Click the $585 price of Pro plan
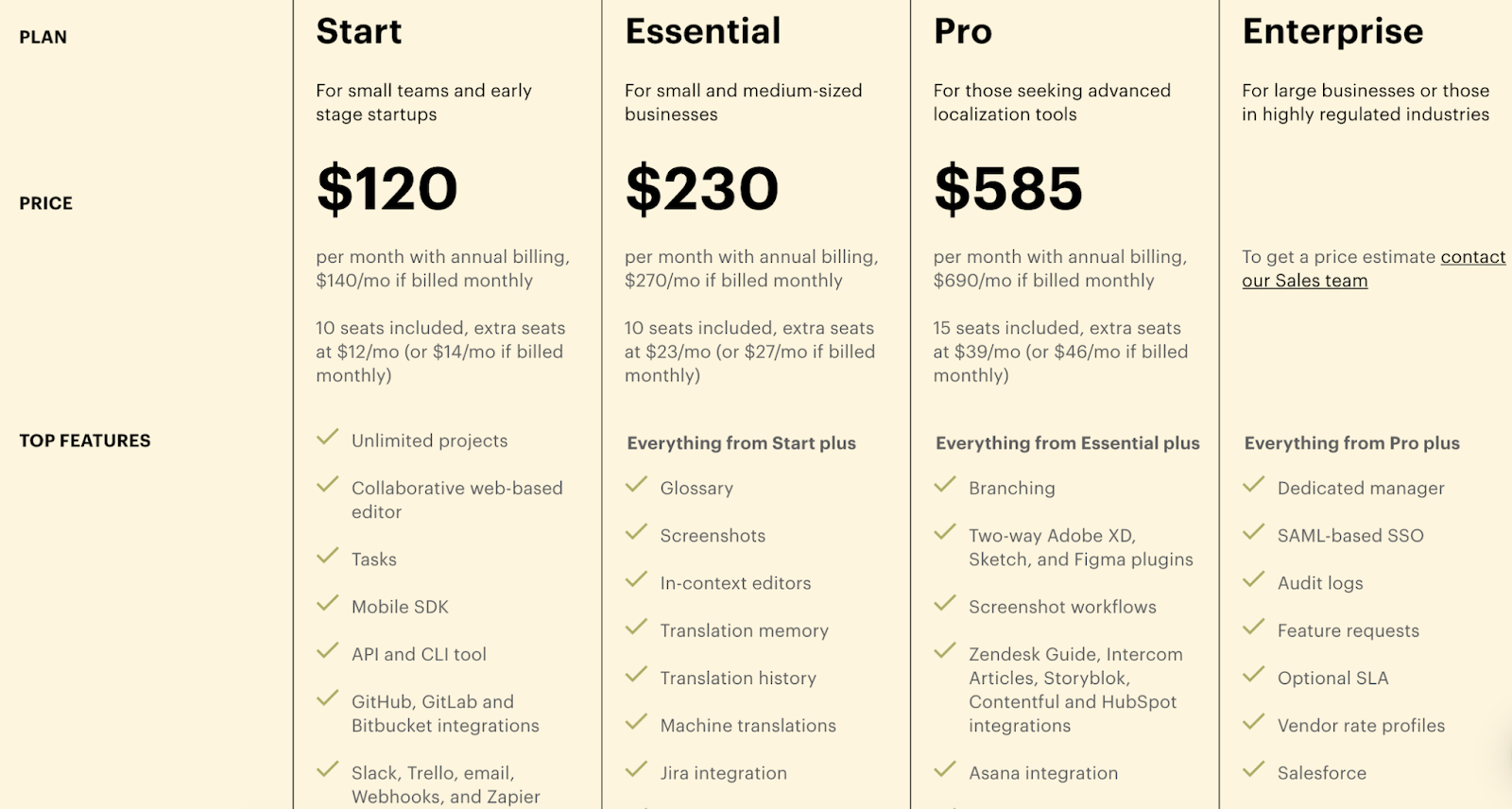Image resolution: width=1512 pixels, height=809 pixels. (1008, 188)
